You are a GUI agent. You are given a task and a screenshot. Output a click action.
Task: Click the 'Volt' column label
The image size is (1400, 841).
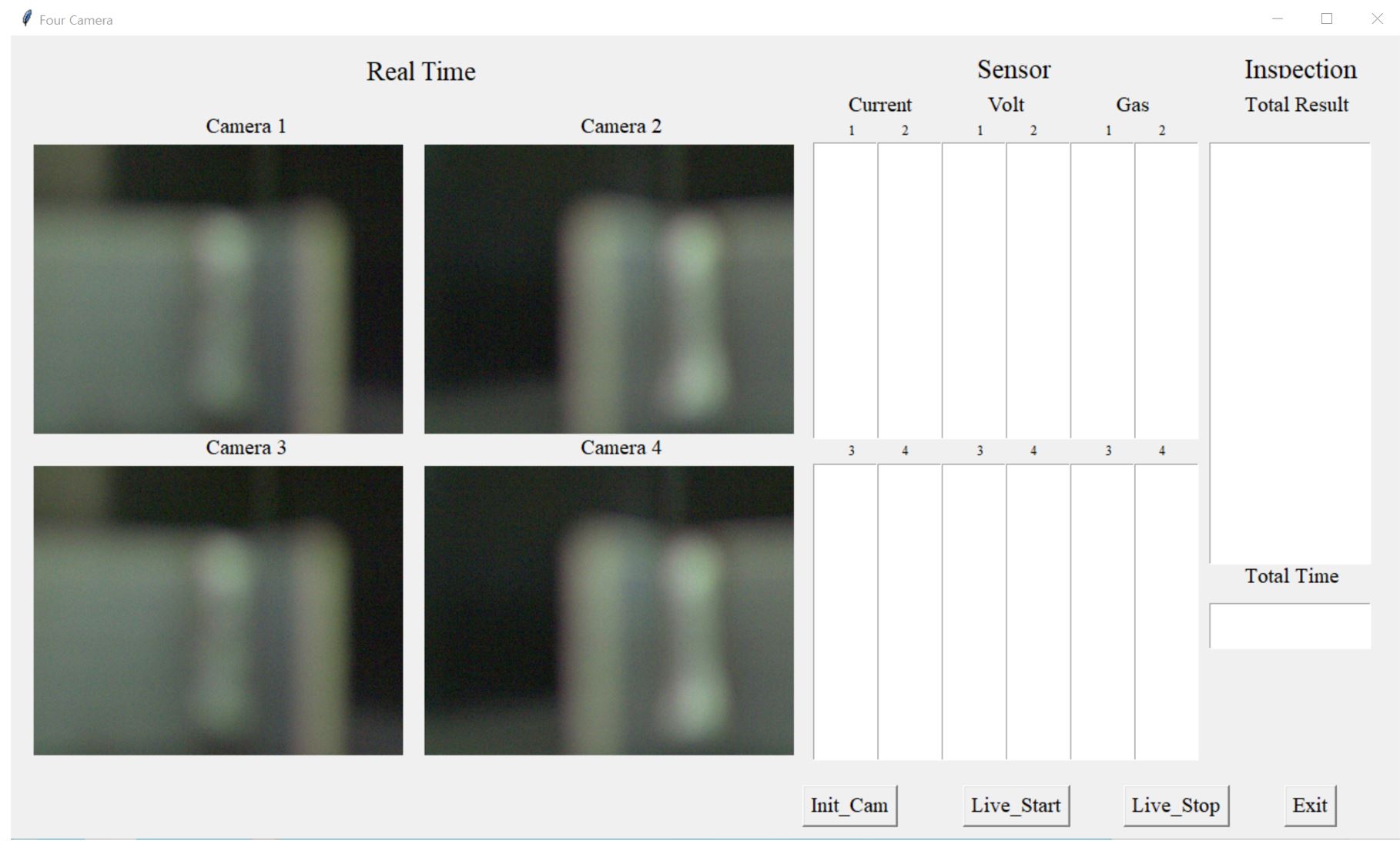tap(1006, 105)
